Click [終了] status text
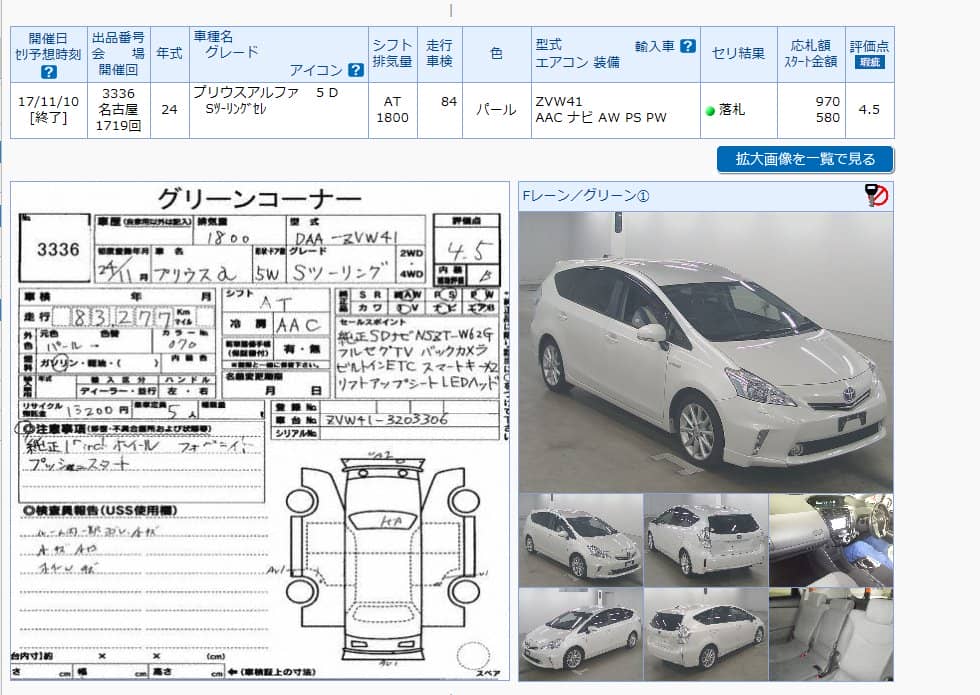 pos(48,118)
